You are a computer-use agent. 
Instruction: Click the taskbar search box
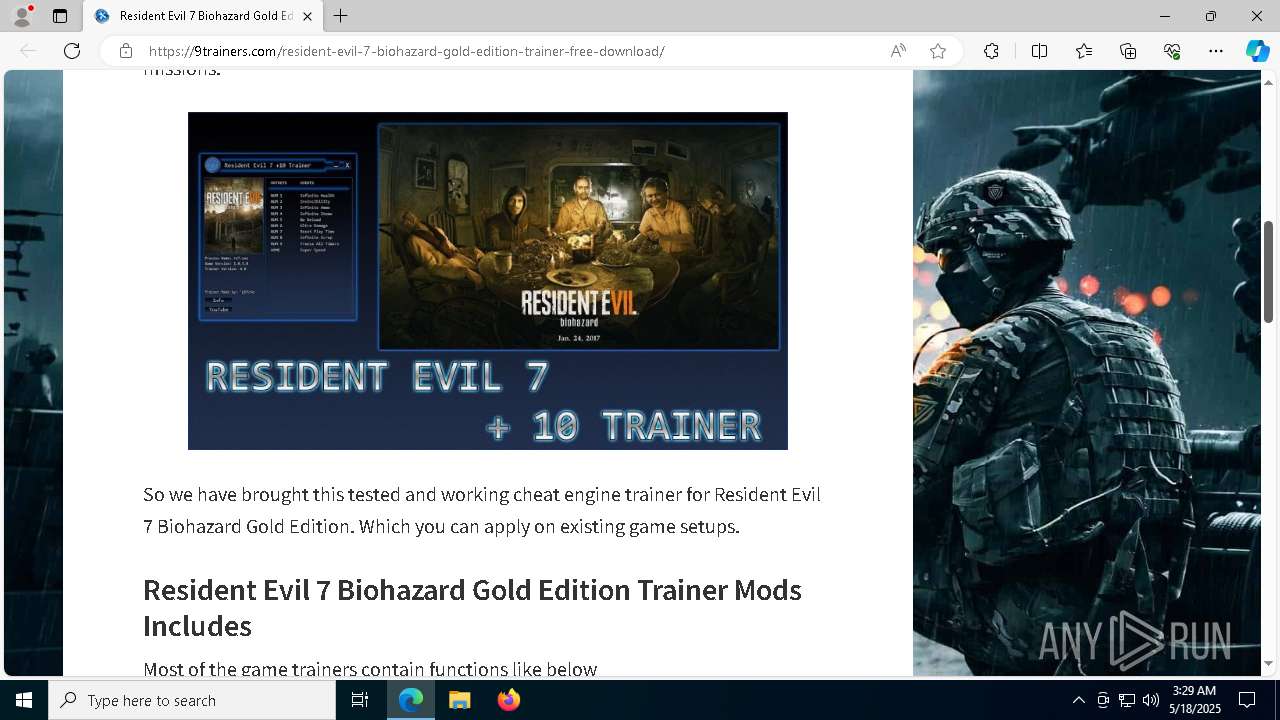click(x=192, y=700)
